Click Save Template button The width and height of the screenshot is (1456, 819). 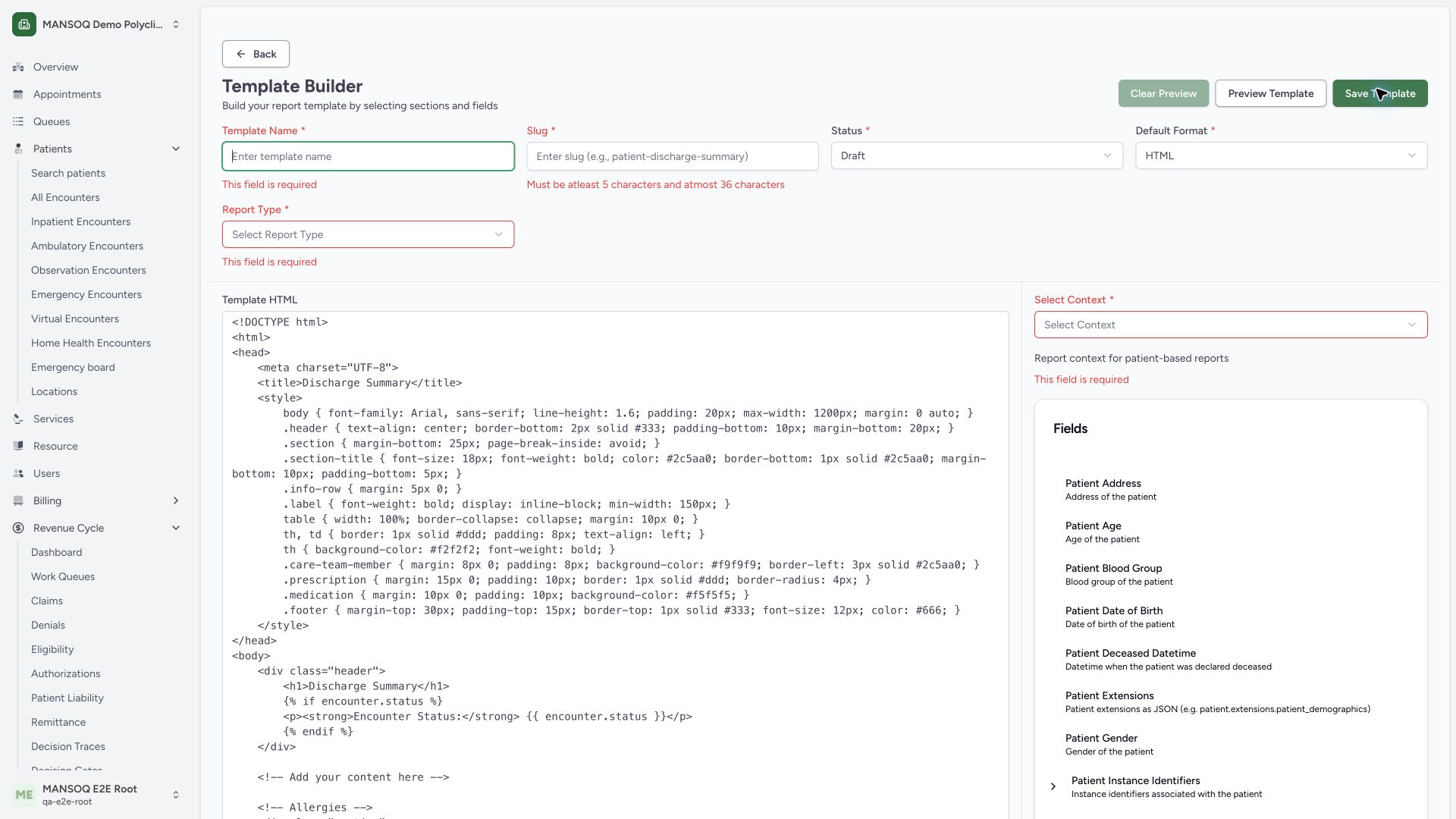[x=1380, y=93]
